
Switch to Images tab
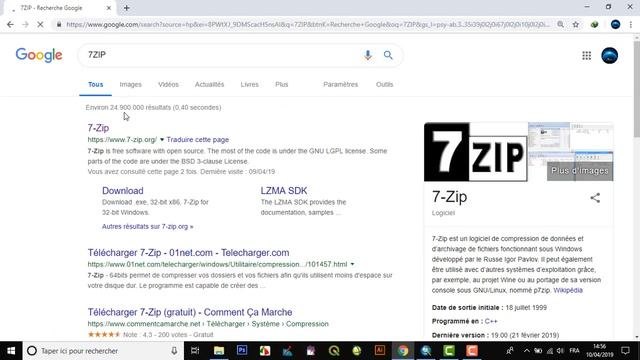[131, 84]
